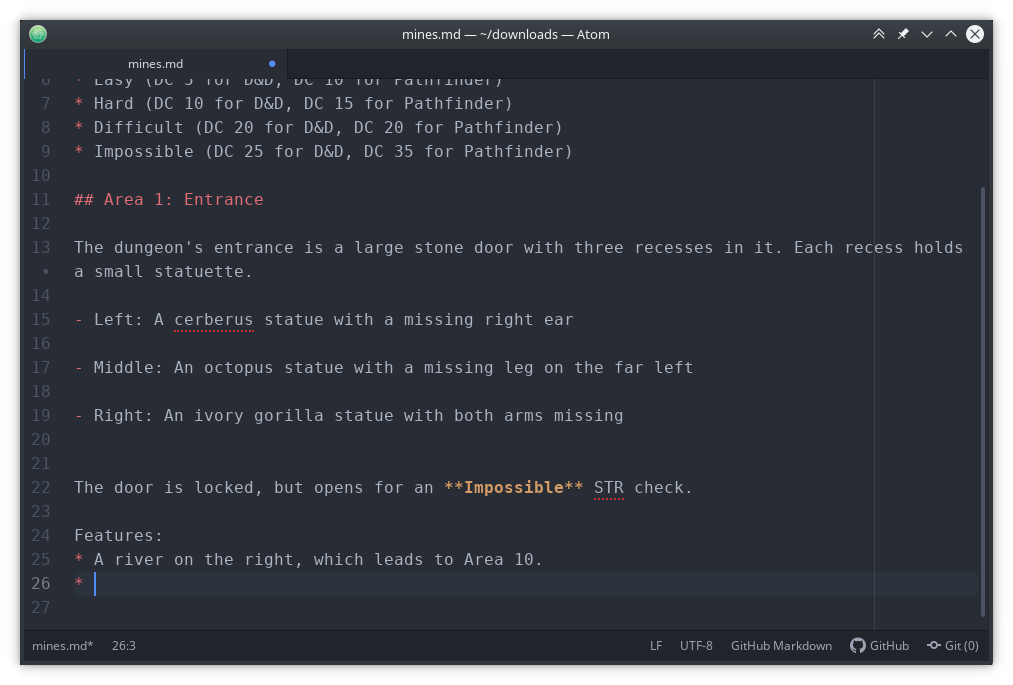
Task: Toggle keep-window-above with the double-chevron icon
Action: (x=877, y=33)
